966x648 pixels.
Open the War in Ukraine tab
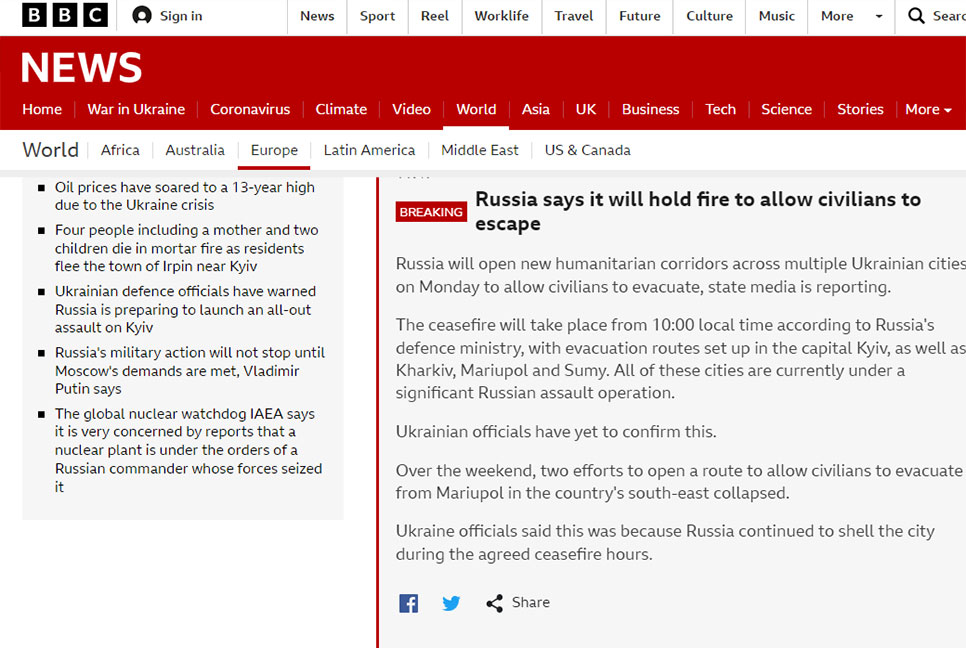136,110
